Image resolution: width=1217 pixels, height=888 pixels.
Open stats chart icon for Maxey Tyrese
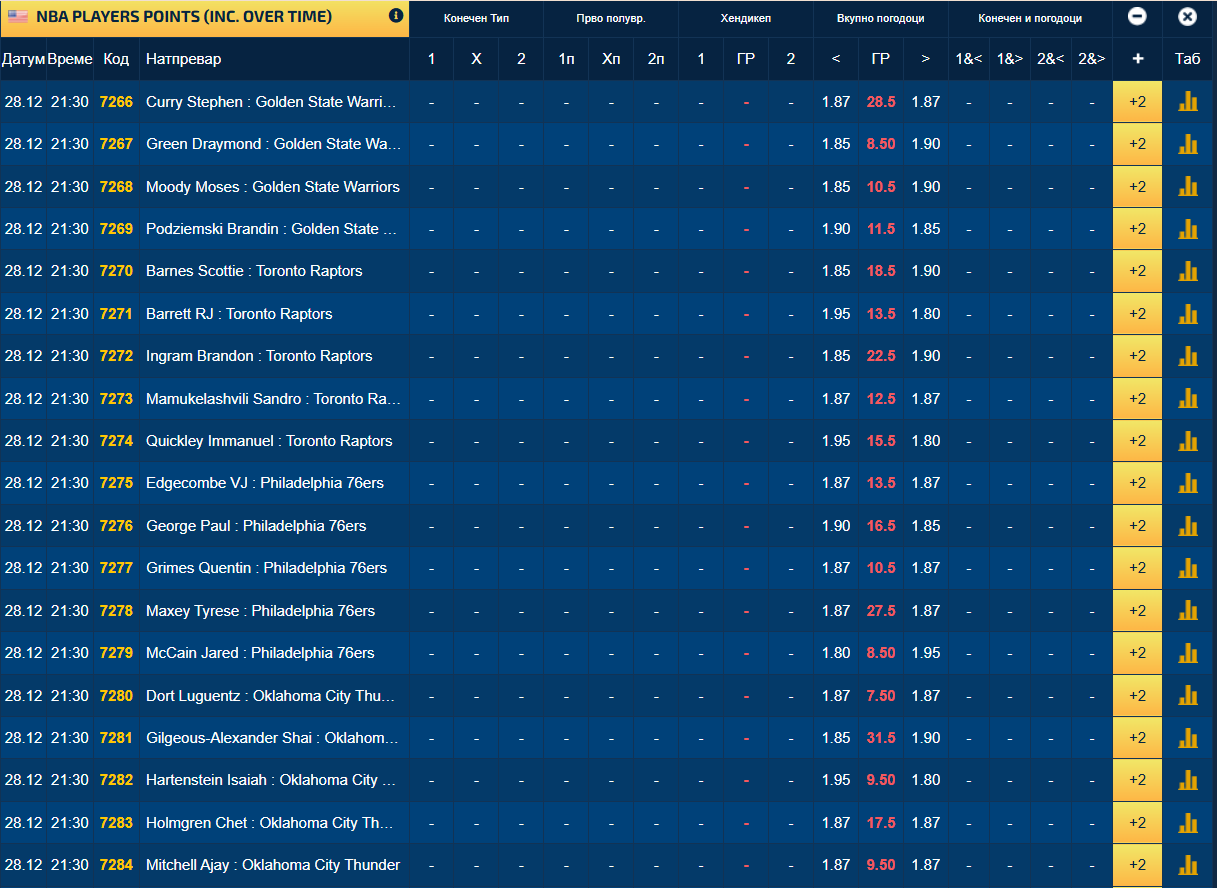pyautogui.click(x=1188, y=610)
